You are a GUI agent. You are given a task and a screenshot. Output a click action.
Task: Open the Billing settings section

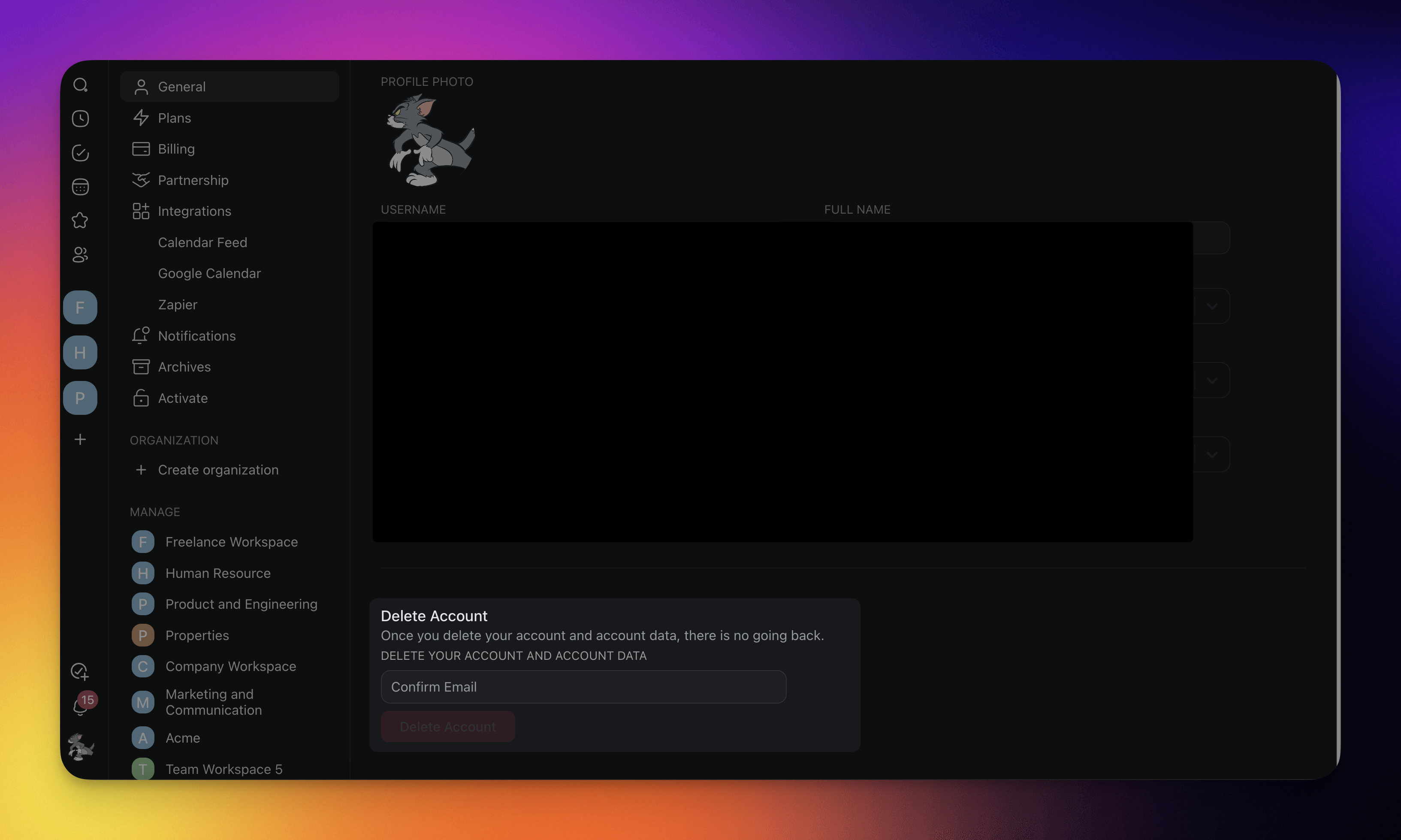tap(176, 149)
